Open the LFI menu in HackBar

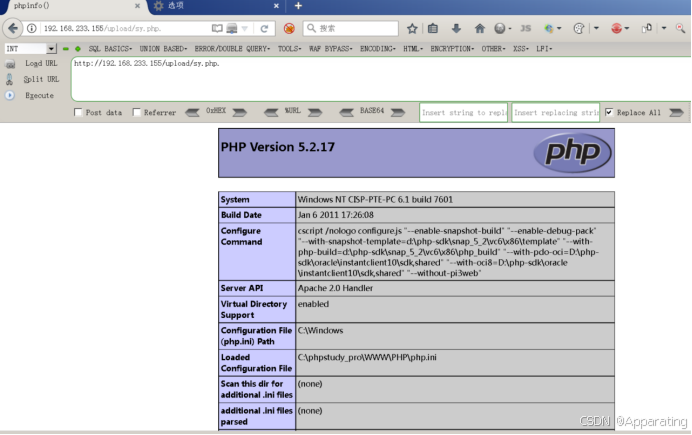544,49
